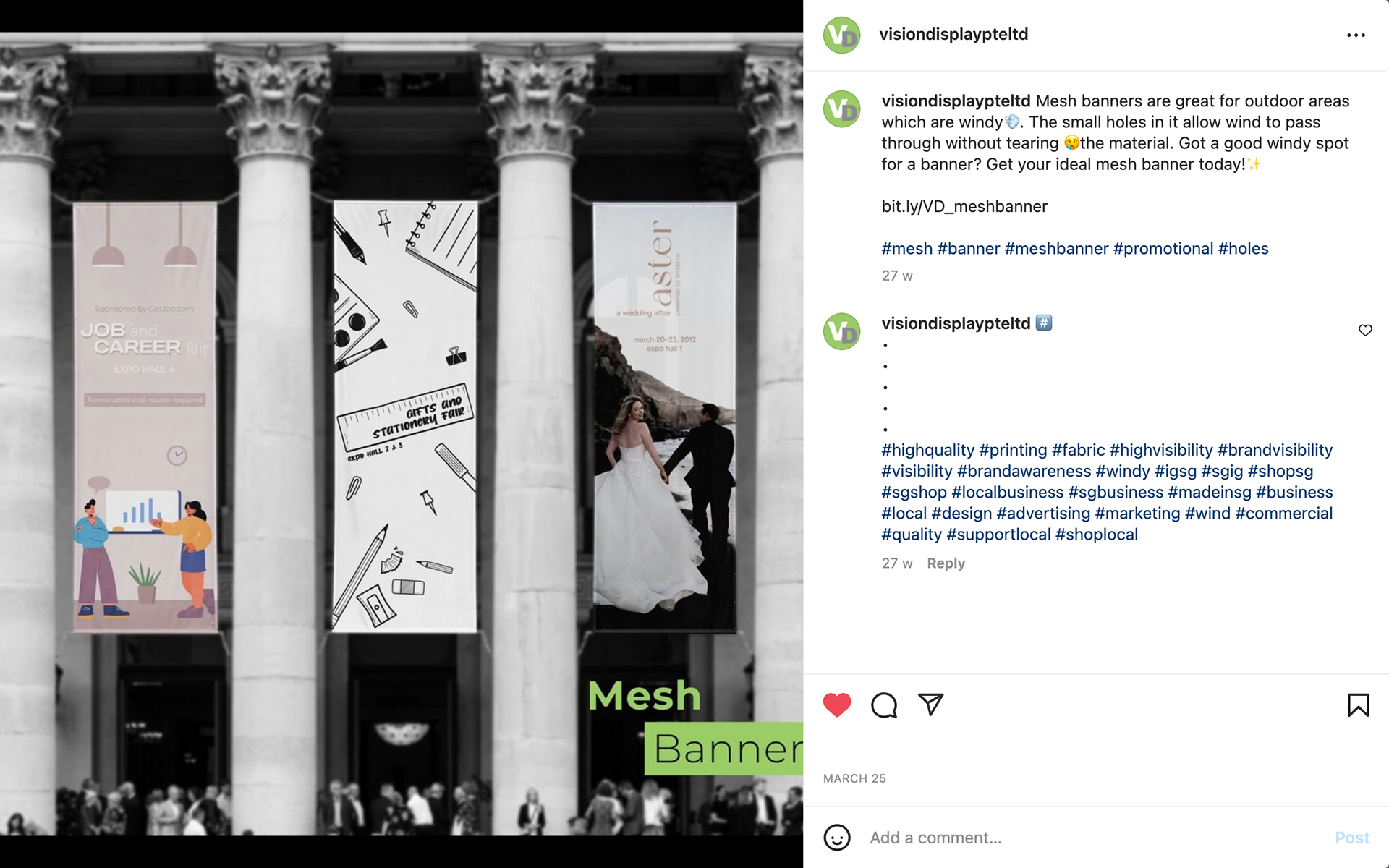Open the comment bubble icon
The height and width of the screenshot is (868, 1389).
[883, 705]
